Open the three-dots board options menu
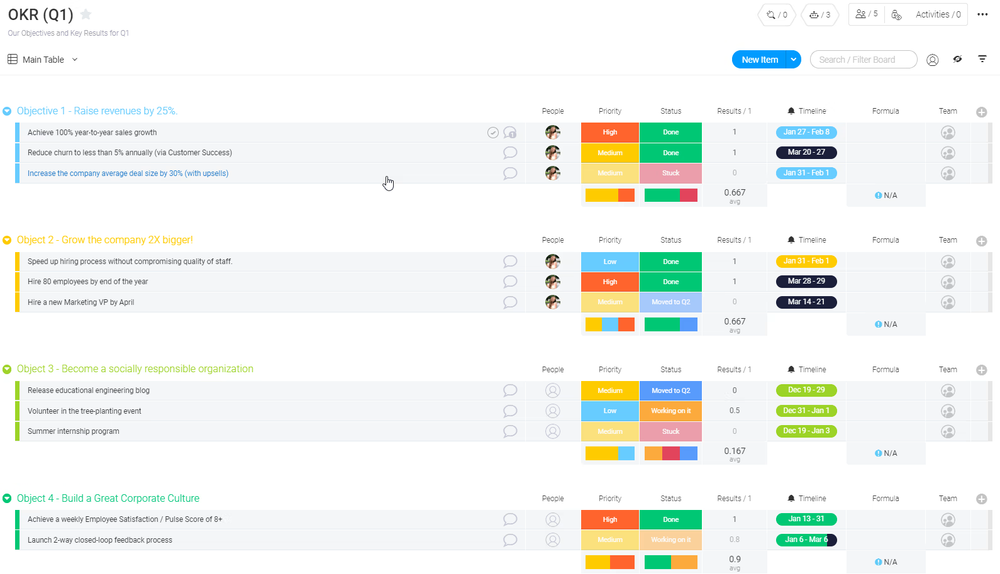This screenshot has height=574, width=1000. click(x=982, y=15)
